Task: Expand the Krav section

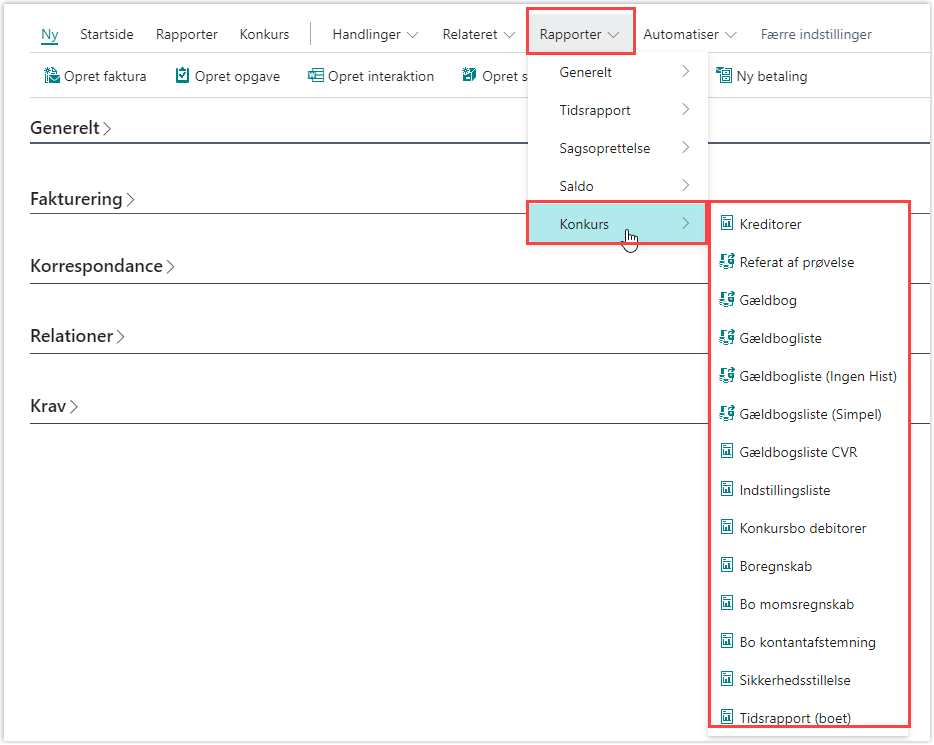Action: pyautogui.click(x=54, y=406)
